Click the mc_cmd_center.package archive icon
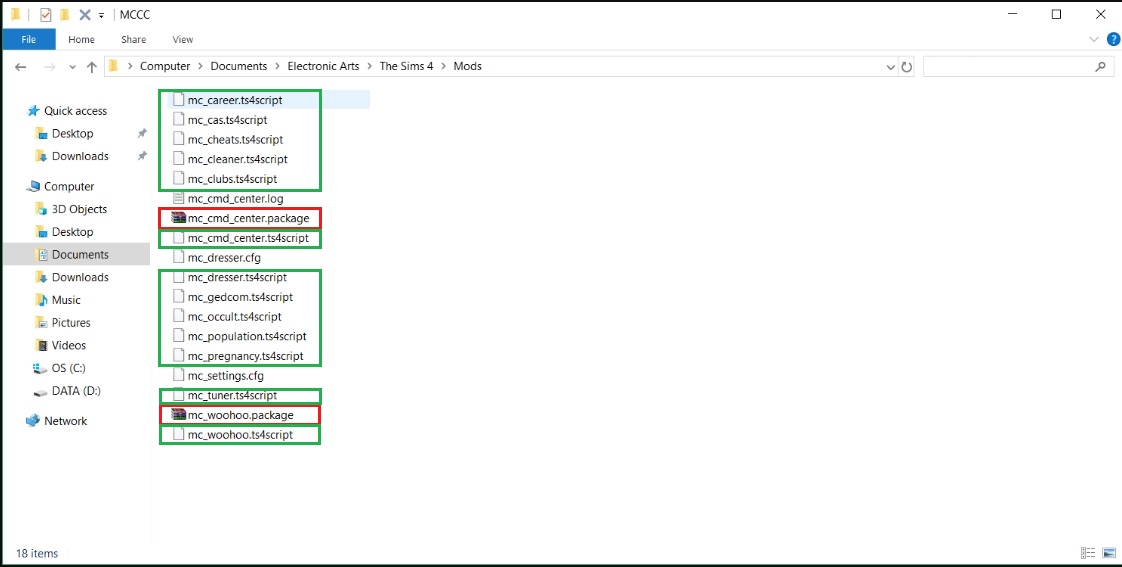 coord(179,218)
